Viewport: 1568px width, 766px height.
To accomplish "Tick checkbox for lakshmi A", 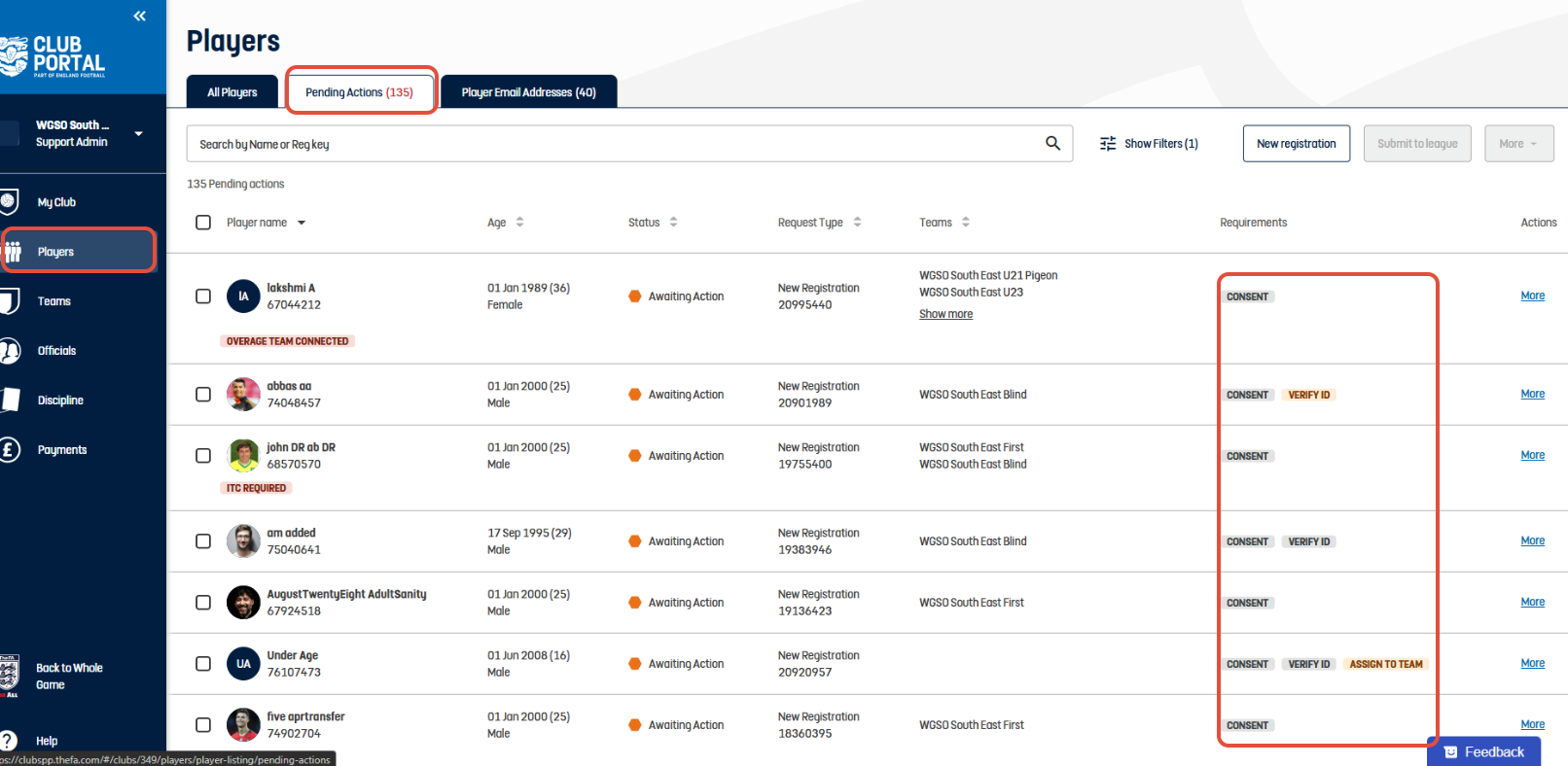I will [203, 296].
